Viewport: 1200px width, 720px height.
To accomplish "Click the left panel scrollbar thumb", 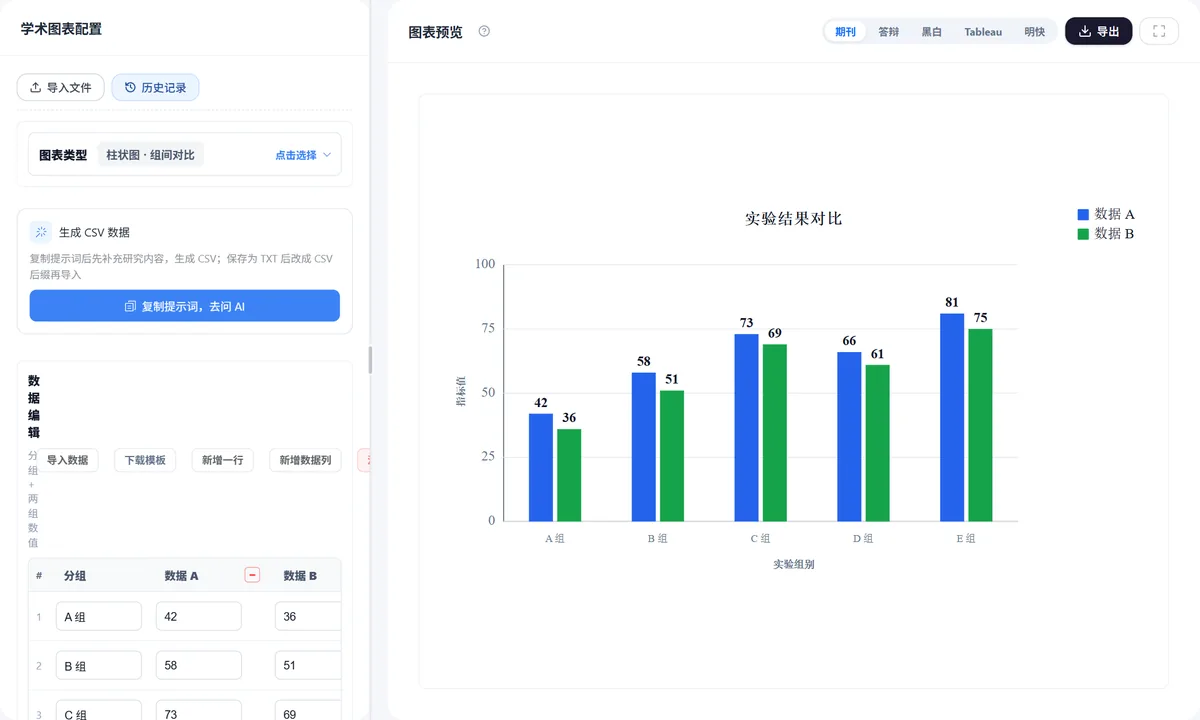I will click(x=370, y=360).
